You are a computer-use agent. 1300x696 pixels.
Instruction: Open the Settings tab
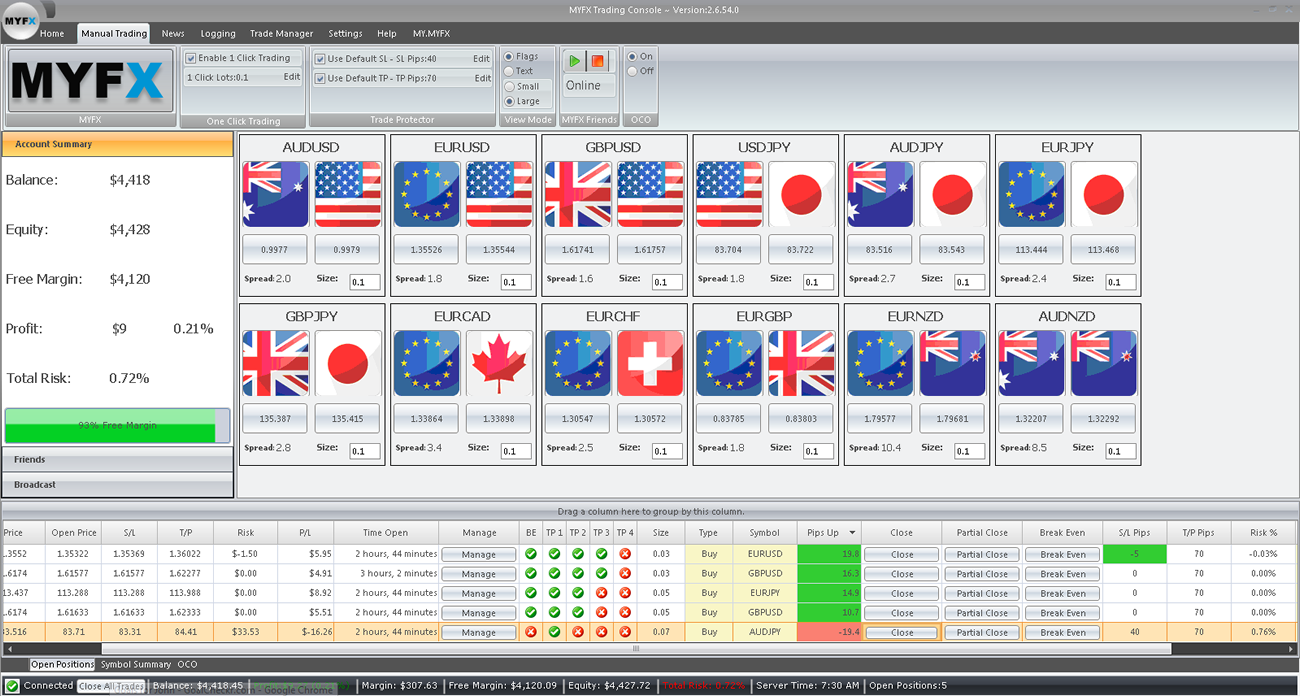[x=345, y=33]
